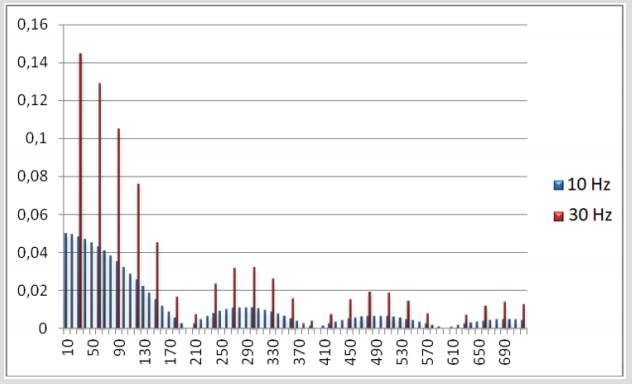Click the x-axis label 570
Image resolution: width=632 pixels, height=384 pixels.
428,351
